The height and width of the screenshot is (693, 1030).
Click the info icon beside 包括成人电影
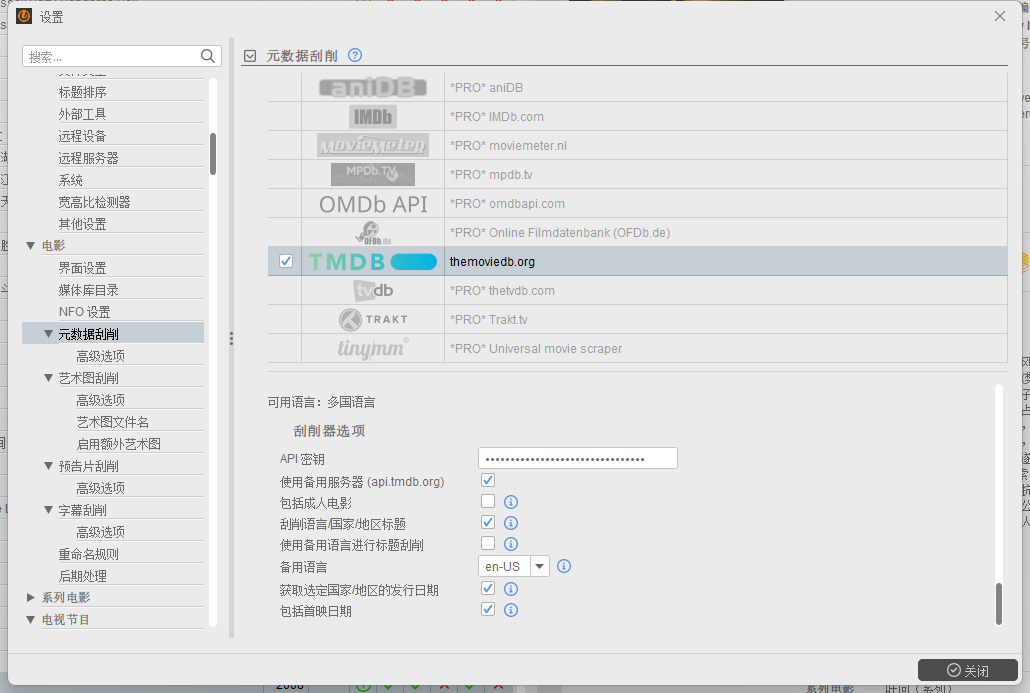click(511, 501)
